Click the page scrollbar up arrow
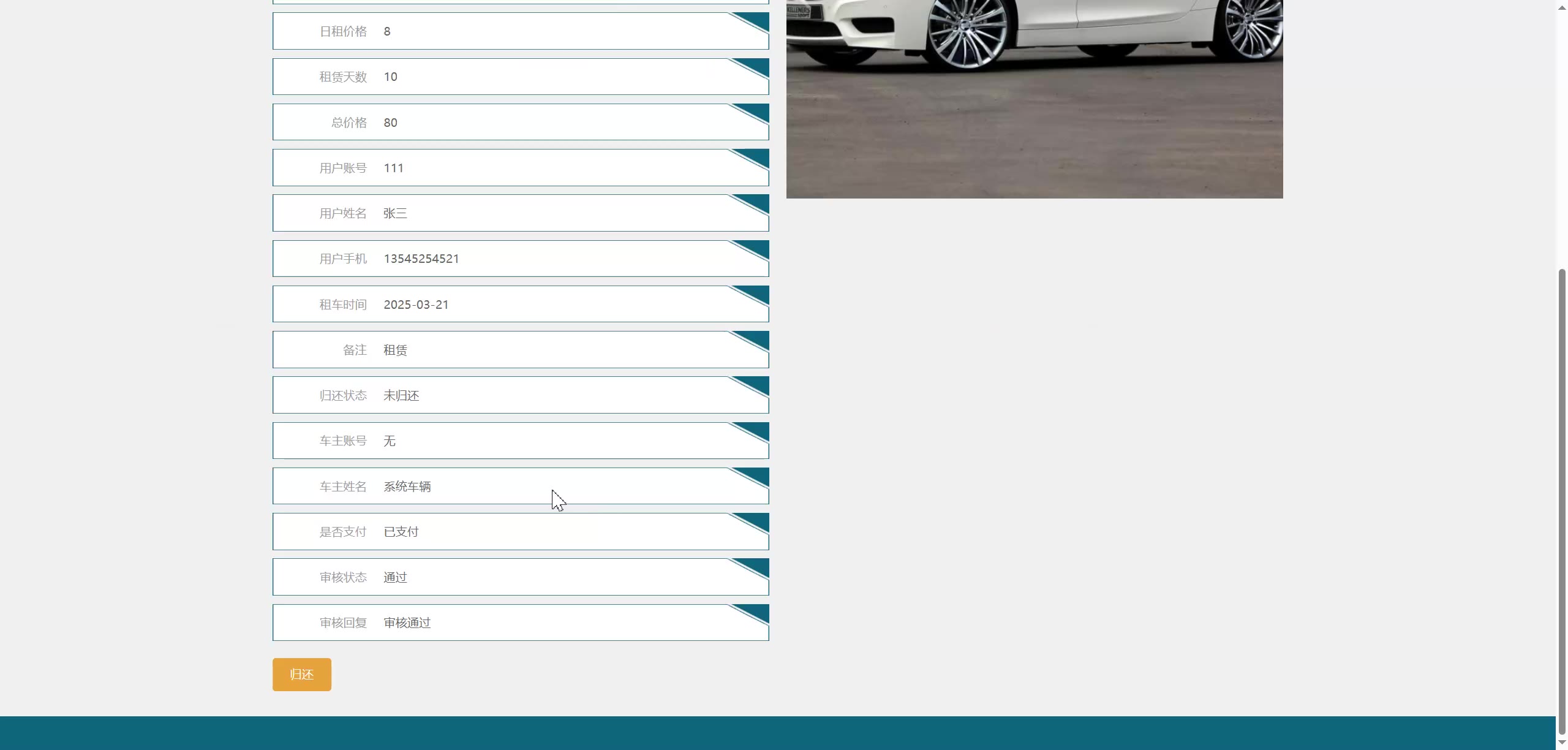 click(x=1561, y=6)
